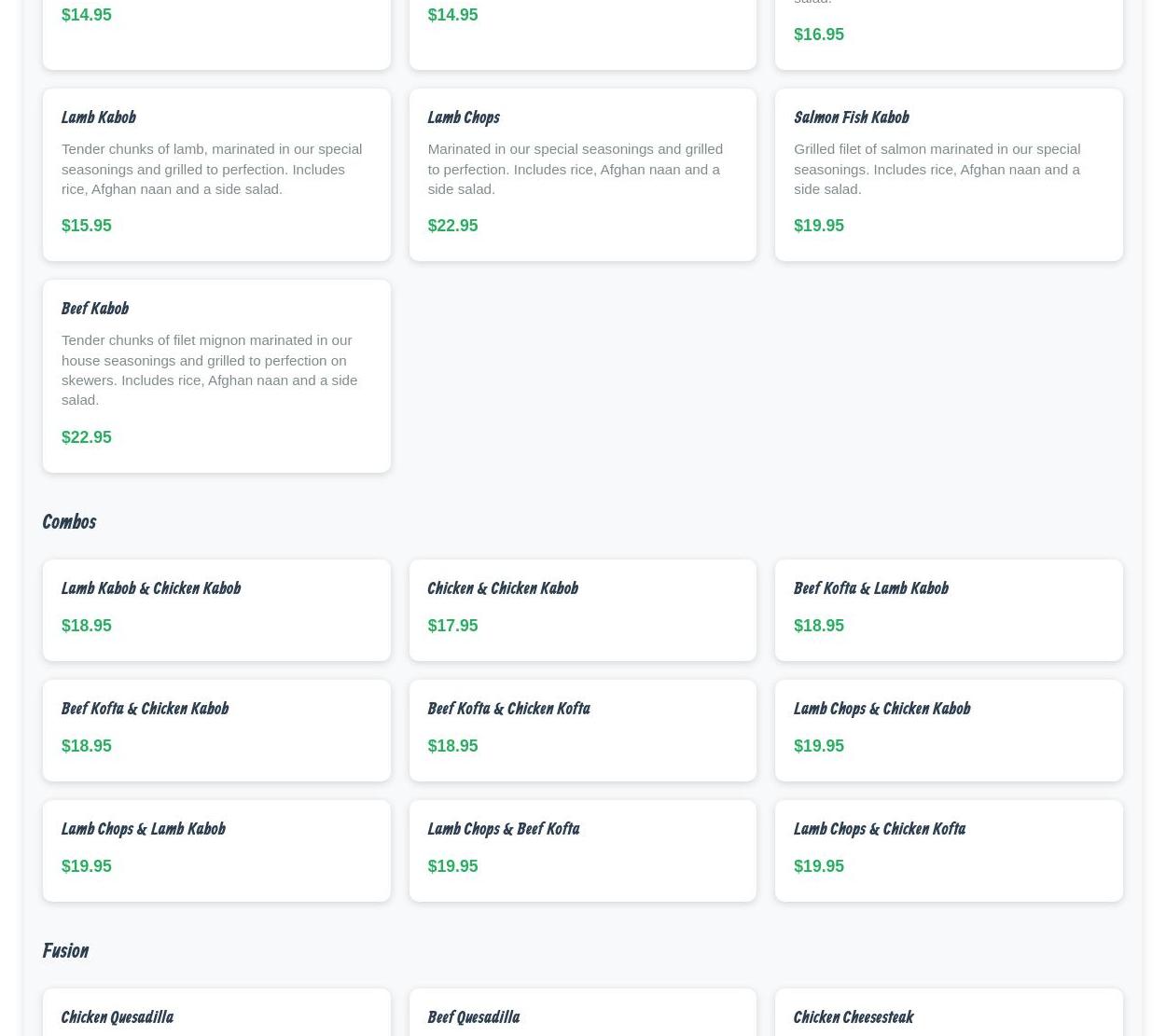This screenshot has height=1036, width=1166.
Task: Choose Beef Kofta & Chicken Kofta combo
Action: 507,709
